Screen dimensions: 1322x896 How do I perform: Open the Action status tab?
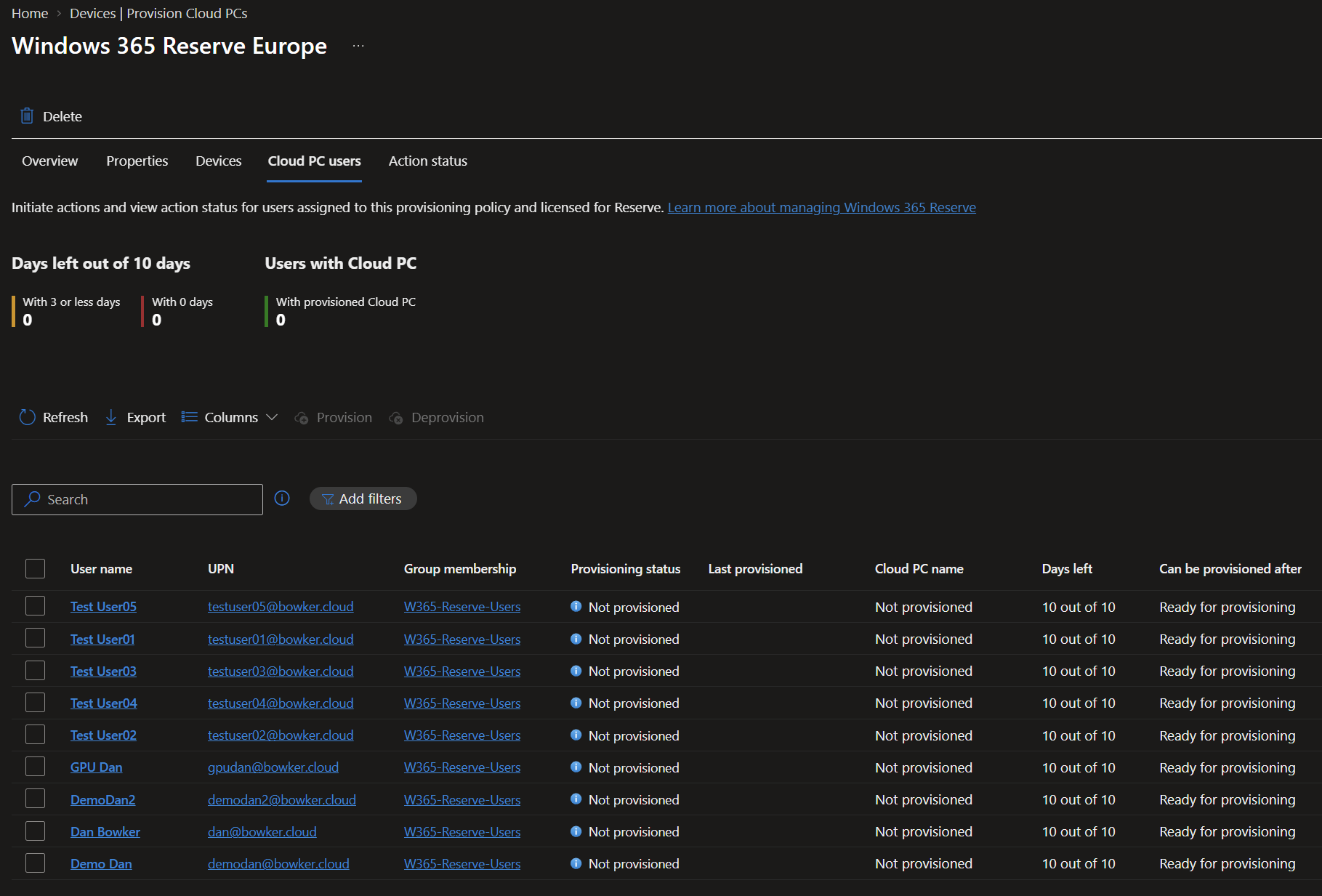pos(427,161)
